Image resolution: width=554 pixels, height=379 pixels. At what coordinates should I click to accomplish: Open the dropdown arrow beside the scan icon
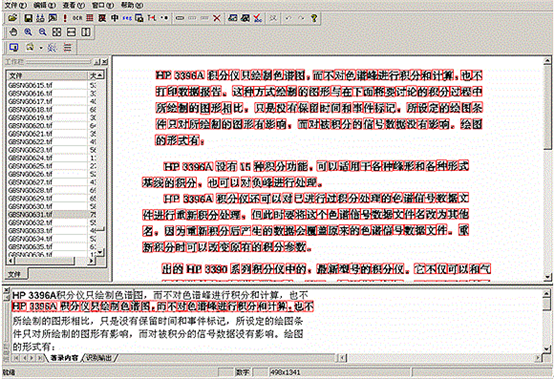(41, 48)
